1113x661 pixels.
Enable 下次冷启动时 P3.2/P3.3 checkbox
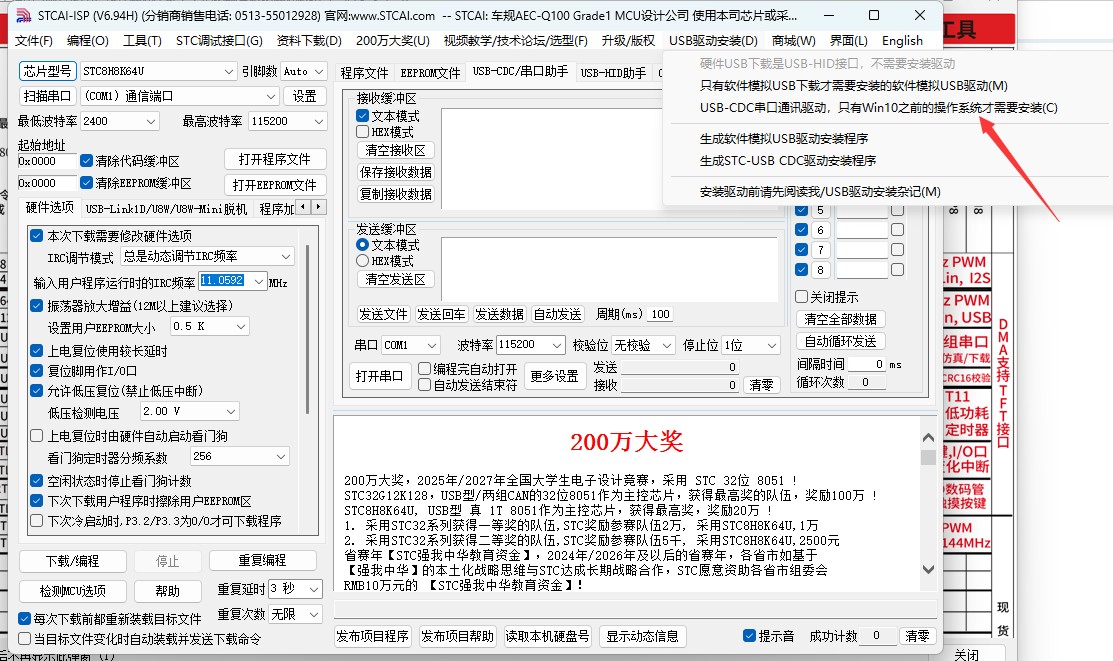(37, 521)
